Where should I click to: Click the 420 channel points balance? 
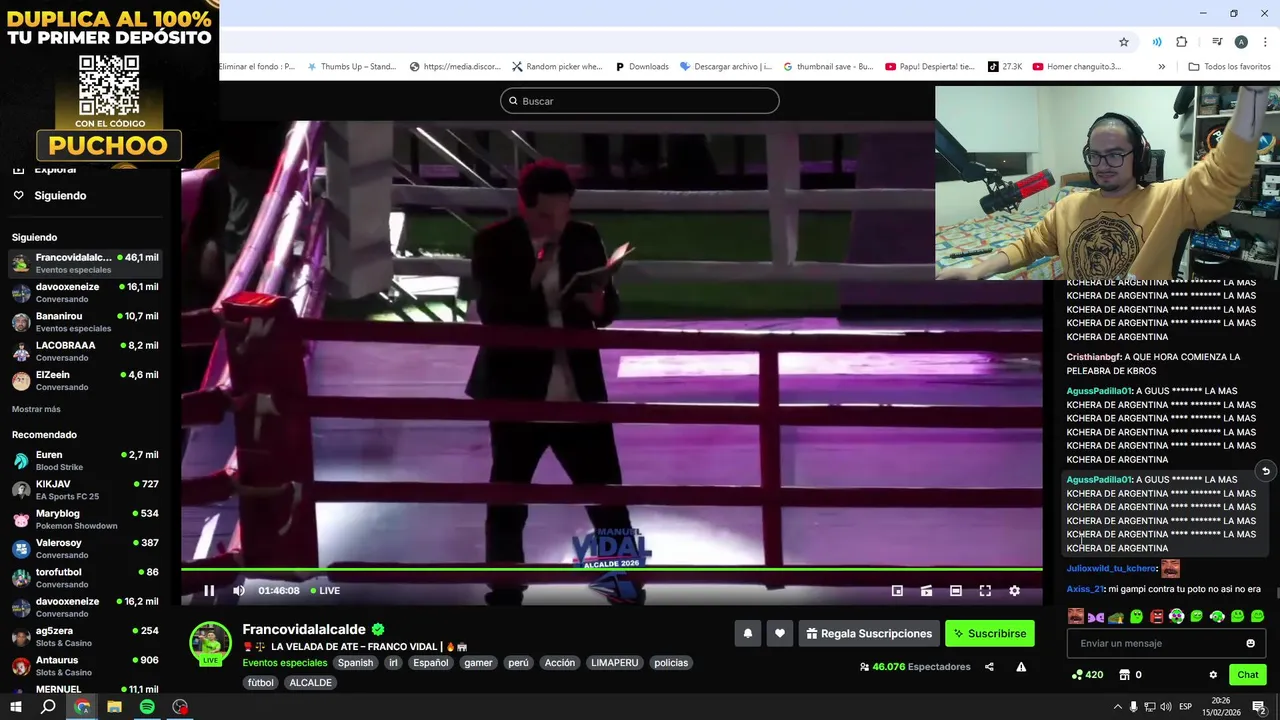(x=1087, y=675)
